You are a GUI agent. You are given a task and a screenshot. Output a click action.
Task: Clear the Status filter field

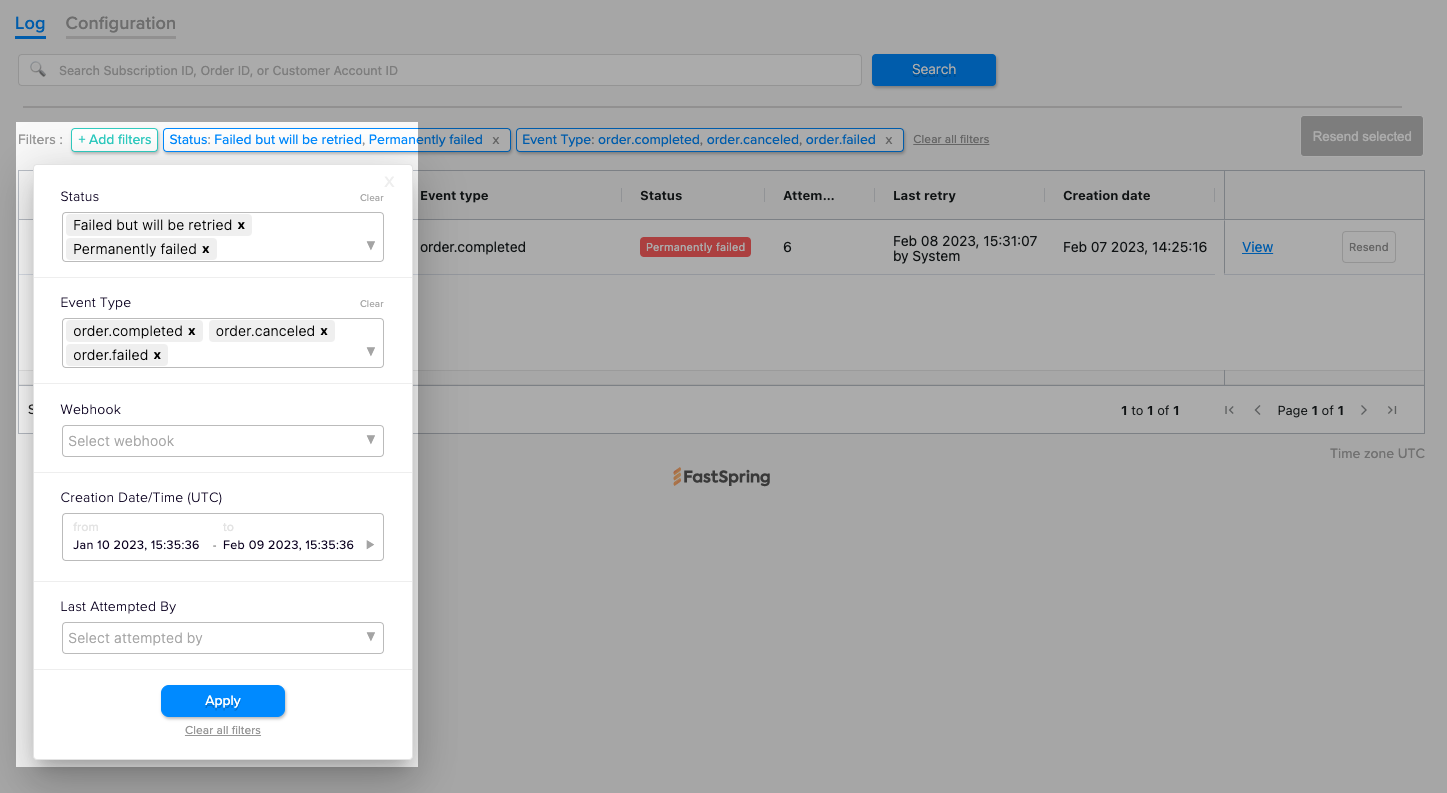point(372,198)
